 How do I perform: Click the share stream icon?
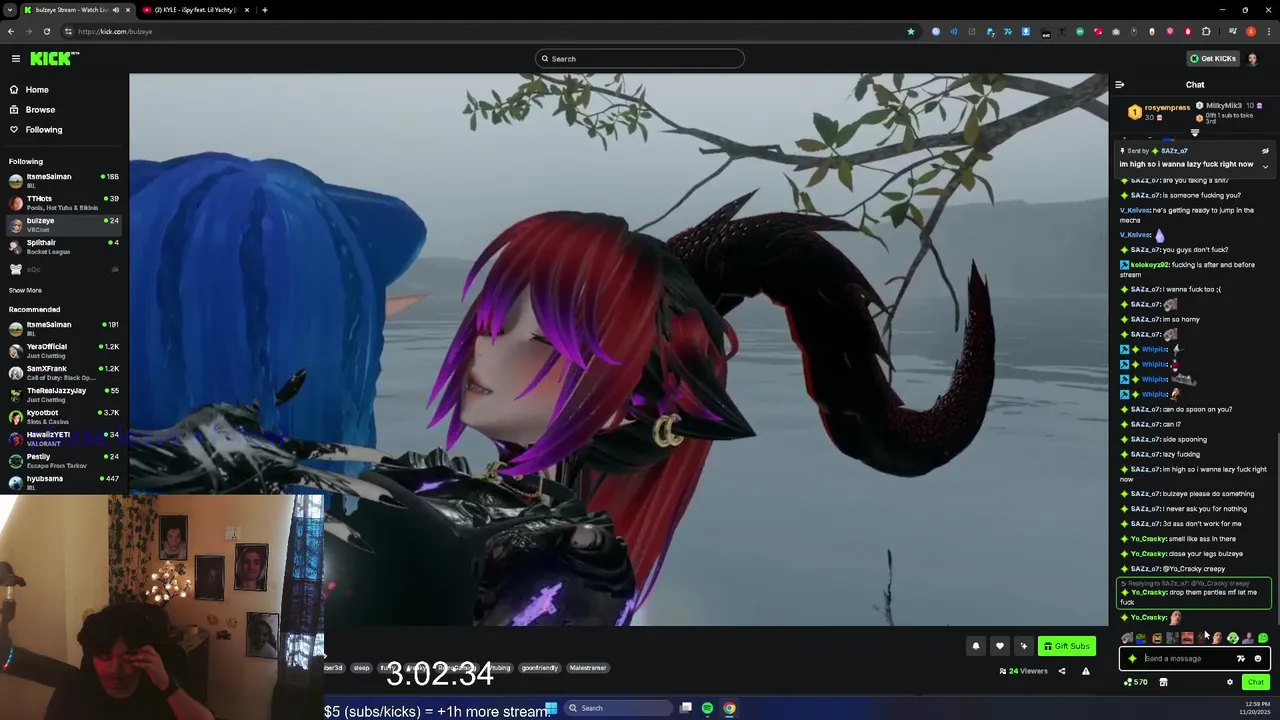1062,671
